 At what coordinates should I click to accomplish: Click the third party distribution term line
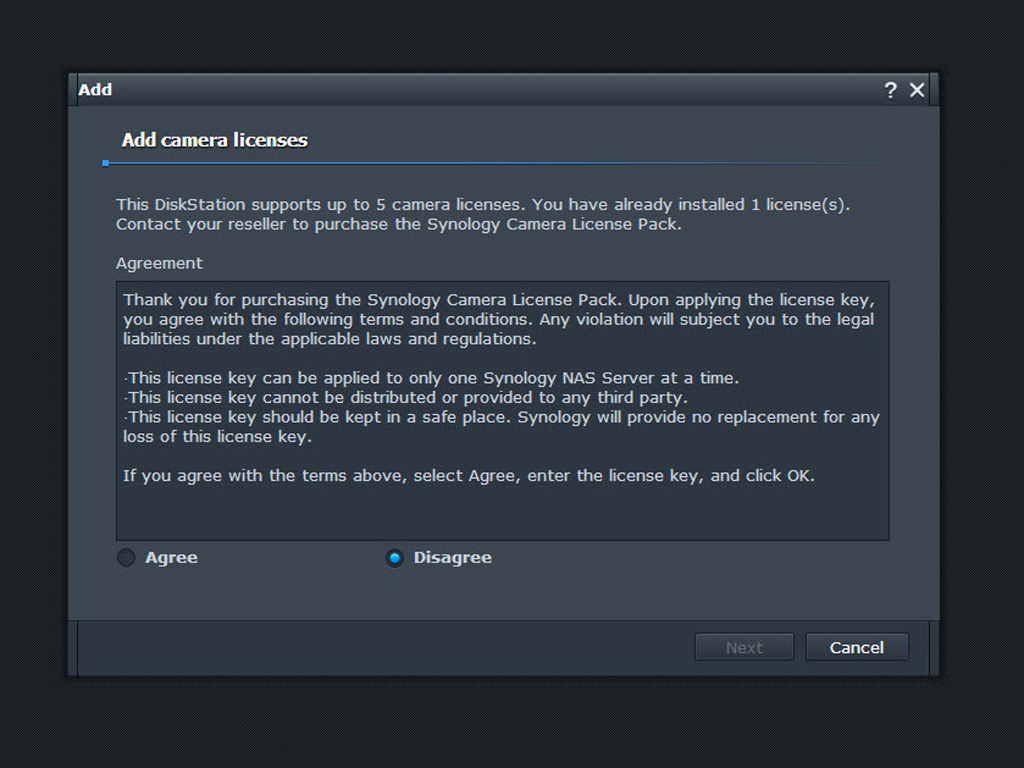[406, 398]
